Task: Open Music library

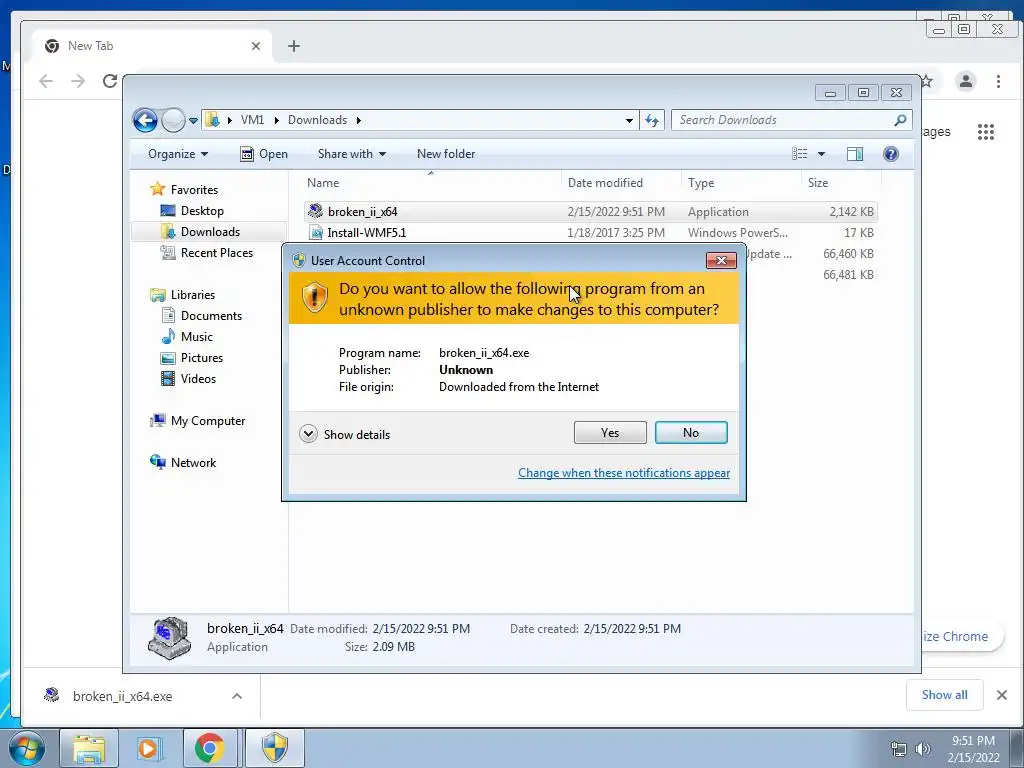Action: (x=197, y=336)
